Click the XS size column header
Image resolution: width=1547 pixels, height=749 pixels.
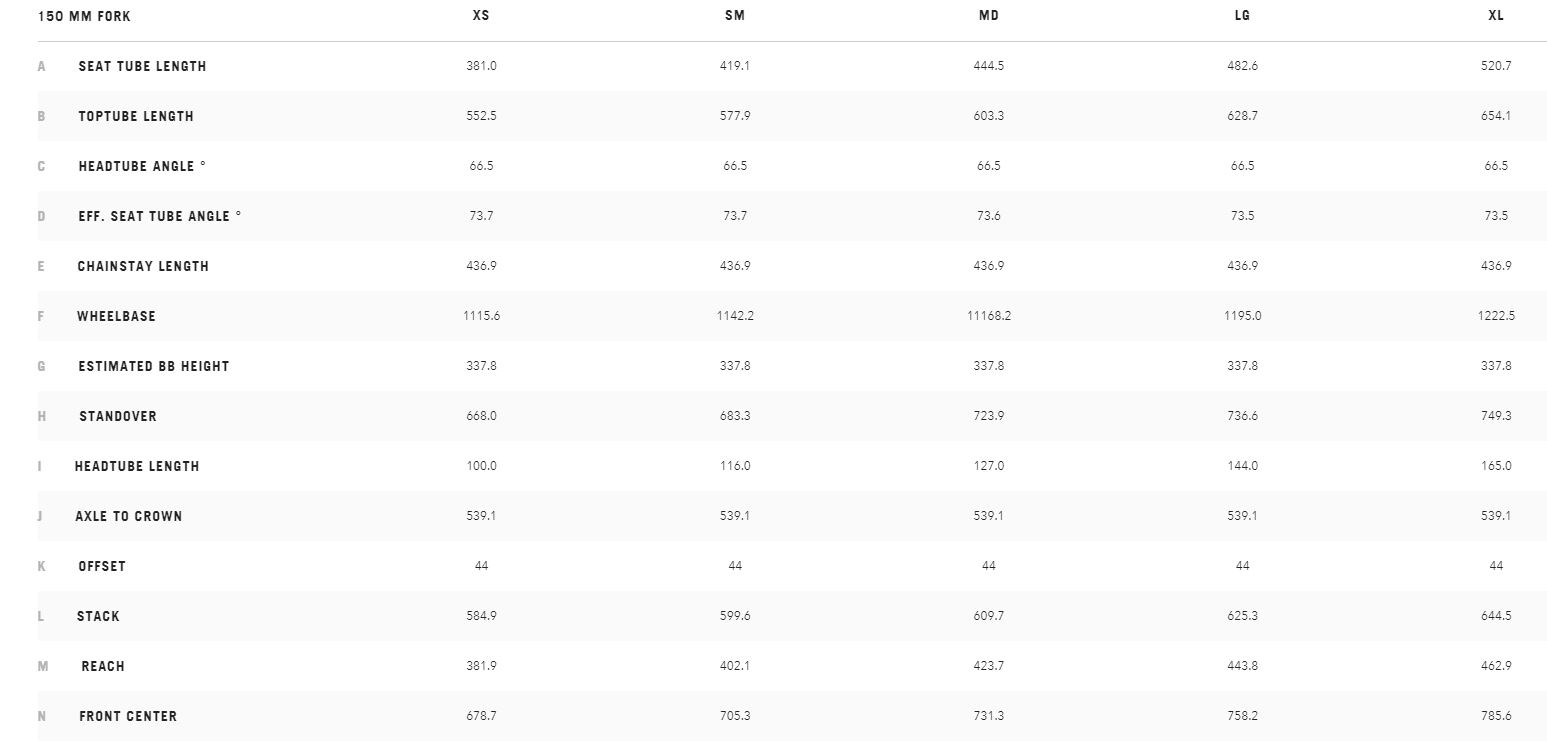tap(481, 16)
